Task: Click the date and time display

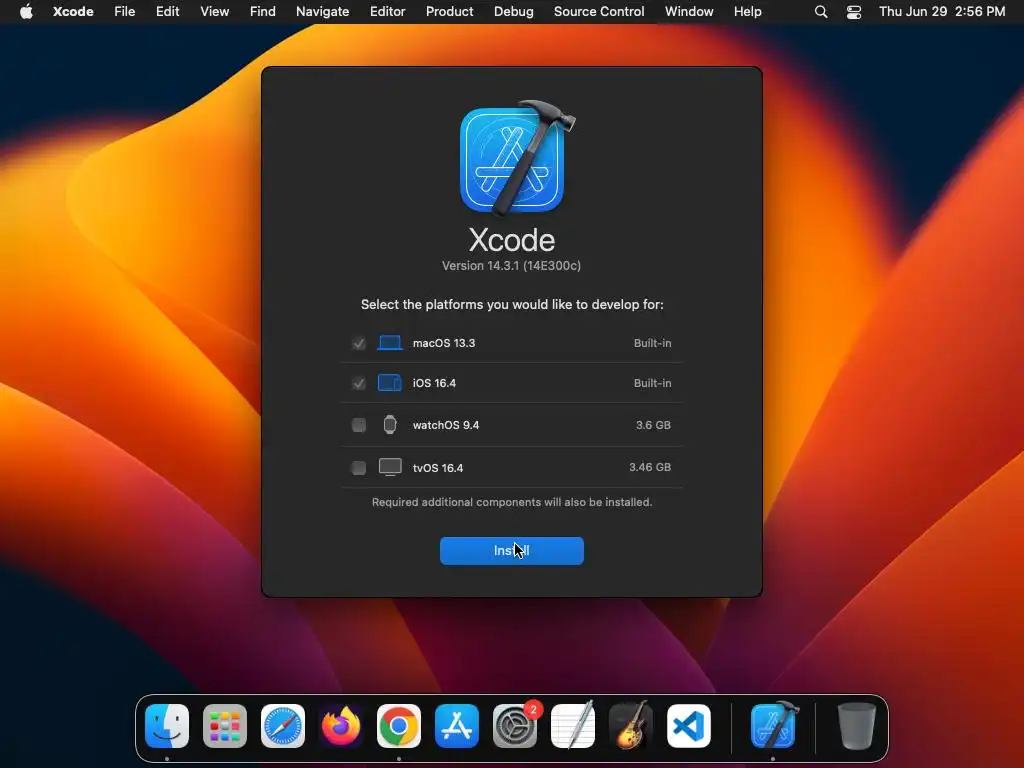Action: coord(942,11)
